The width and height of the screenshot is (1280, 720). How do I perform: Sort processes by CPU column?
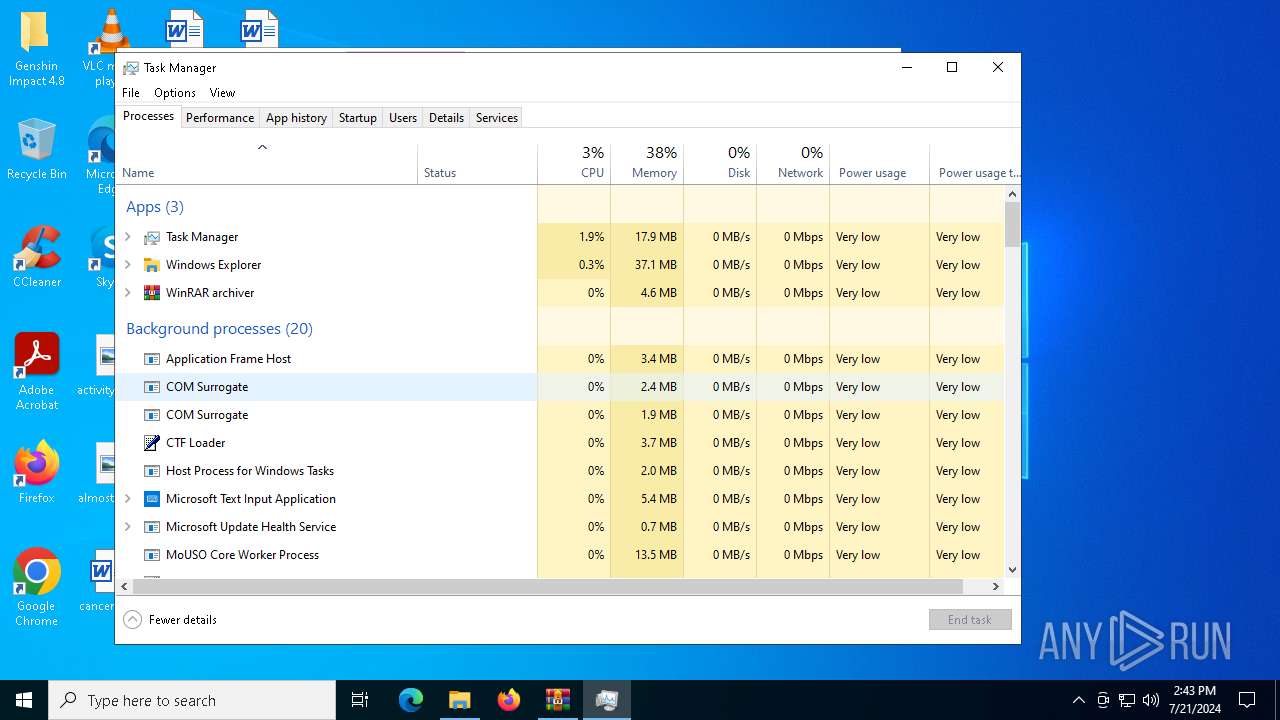(574, 164)
